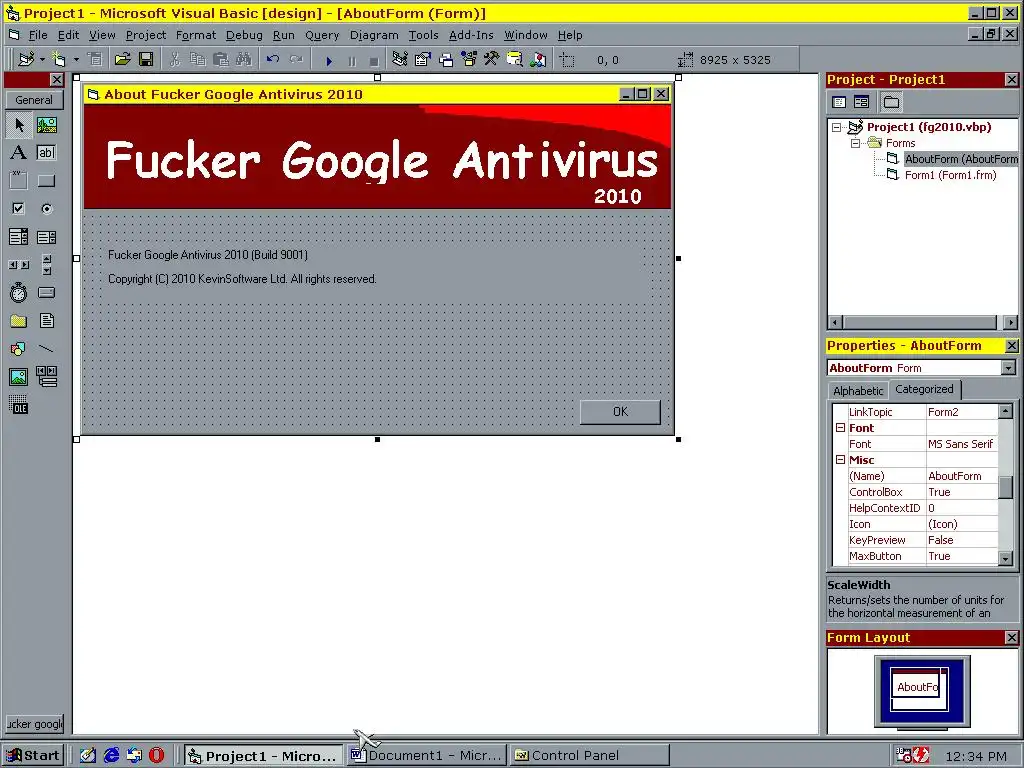
Task: Select the OptionButton control in the toolbox
Action: 46,209
